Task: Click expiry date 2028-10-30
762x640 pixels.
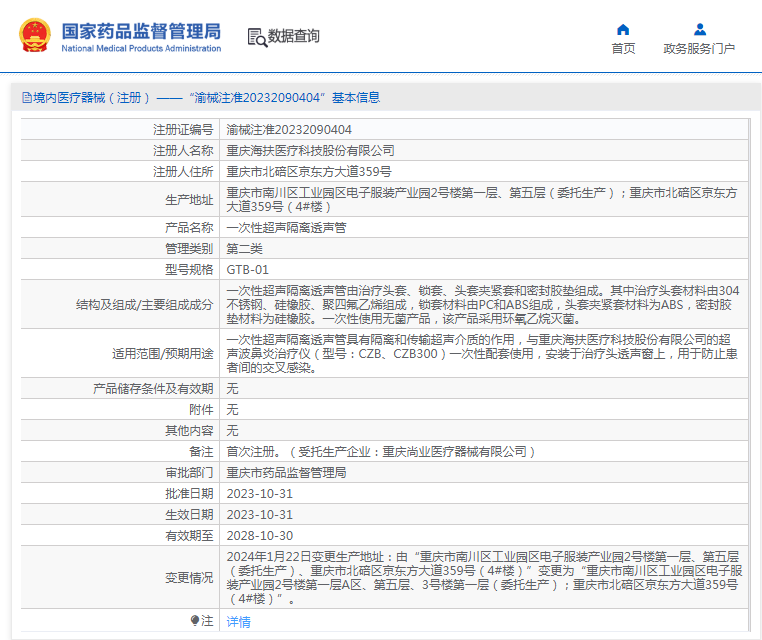Action: pos(260,536)
